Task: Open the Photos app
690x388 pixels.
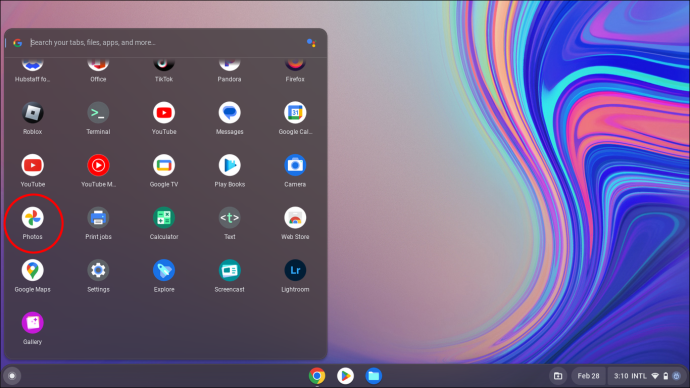Action: (33, 218)
